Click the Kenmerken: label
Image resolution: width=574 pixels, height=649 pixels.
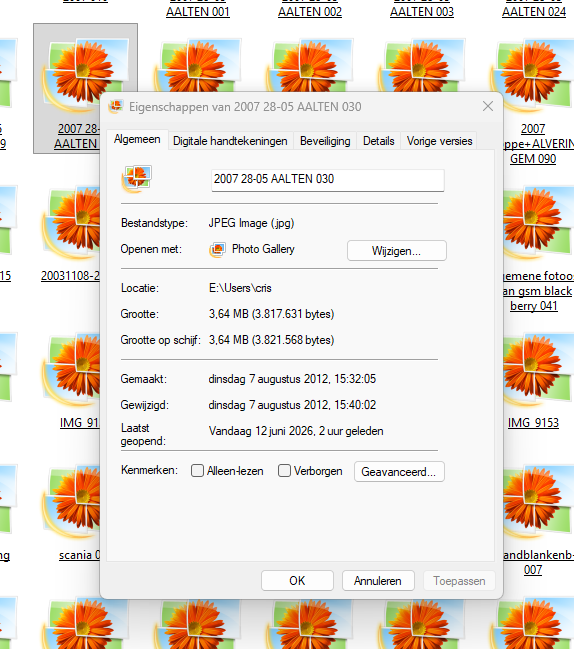tap(149, 470)
